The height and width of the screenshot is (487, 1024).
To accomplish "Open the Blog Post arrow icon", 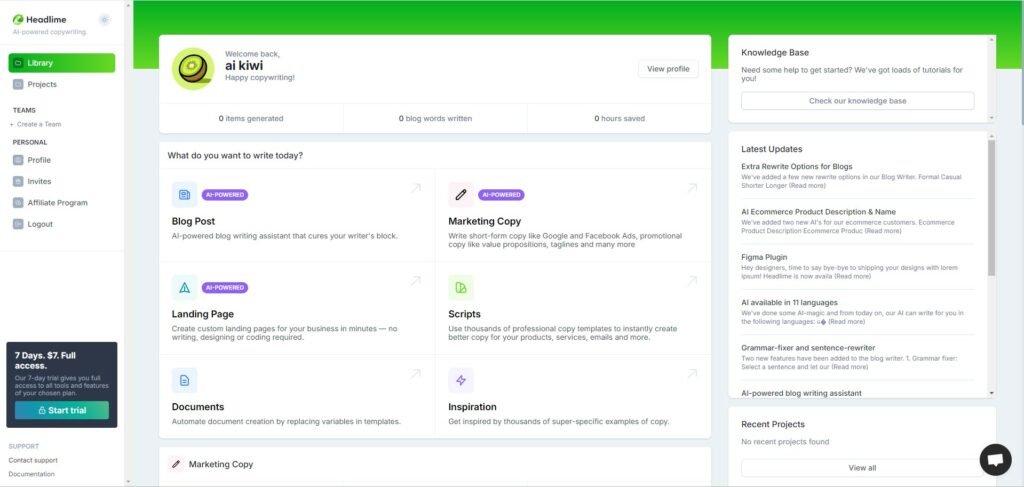I will tap(415, 188).
